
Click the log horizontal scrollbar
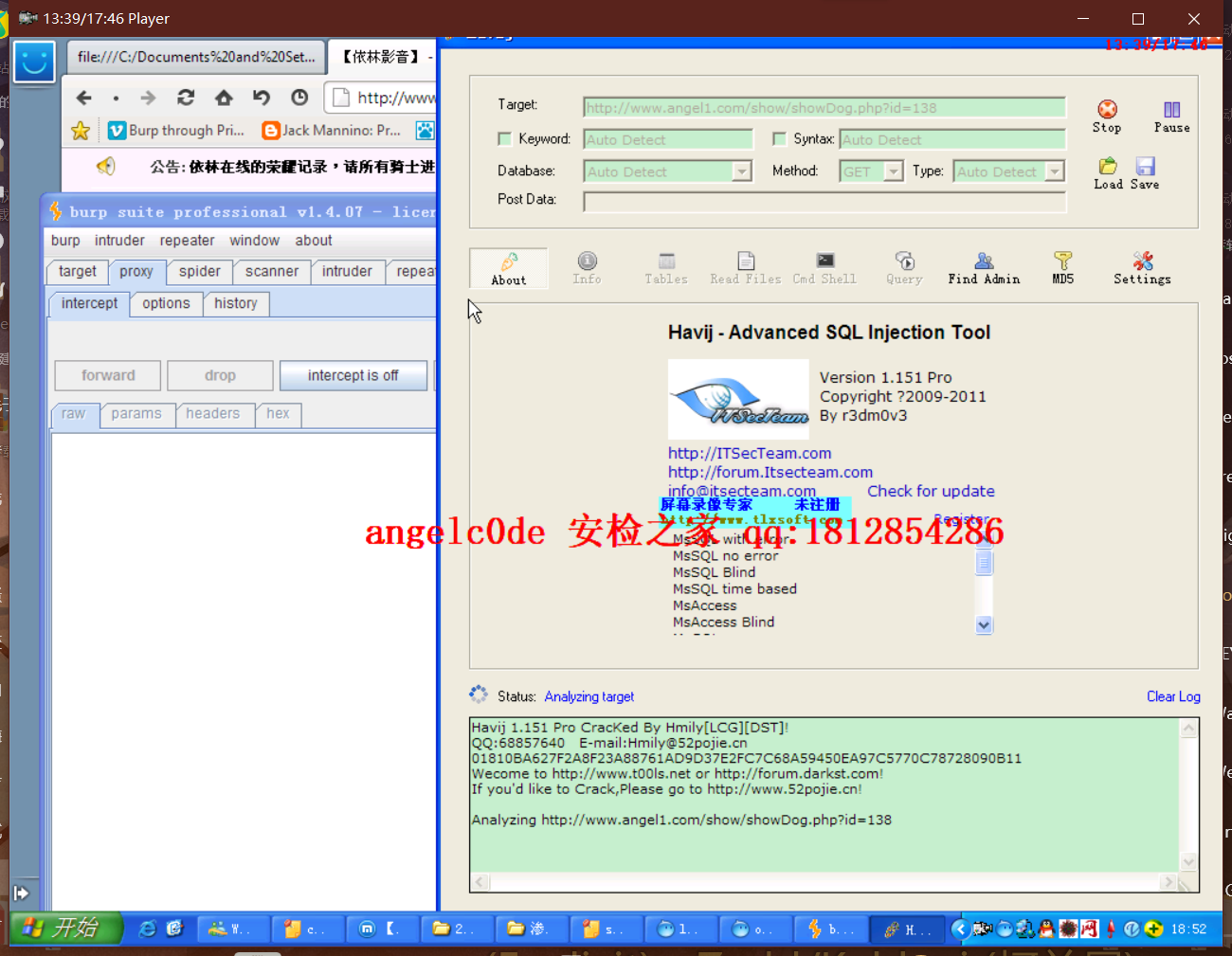click(x=824, y=883)
